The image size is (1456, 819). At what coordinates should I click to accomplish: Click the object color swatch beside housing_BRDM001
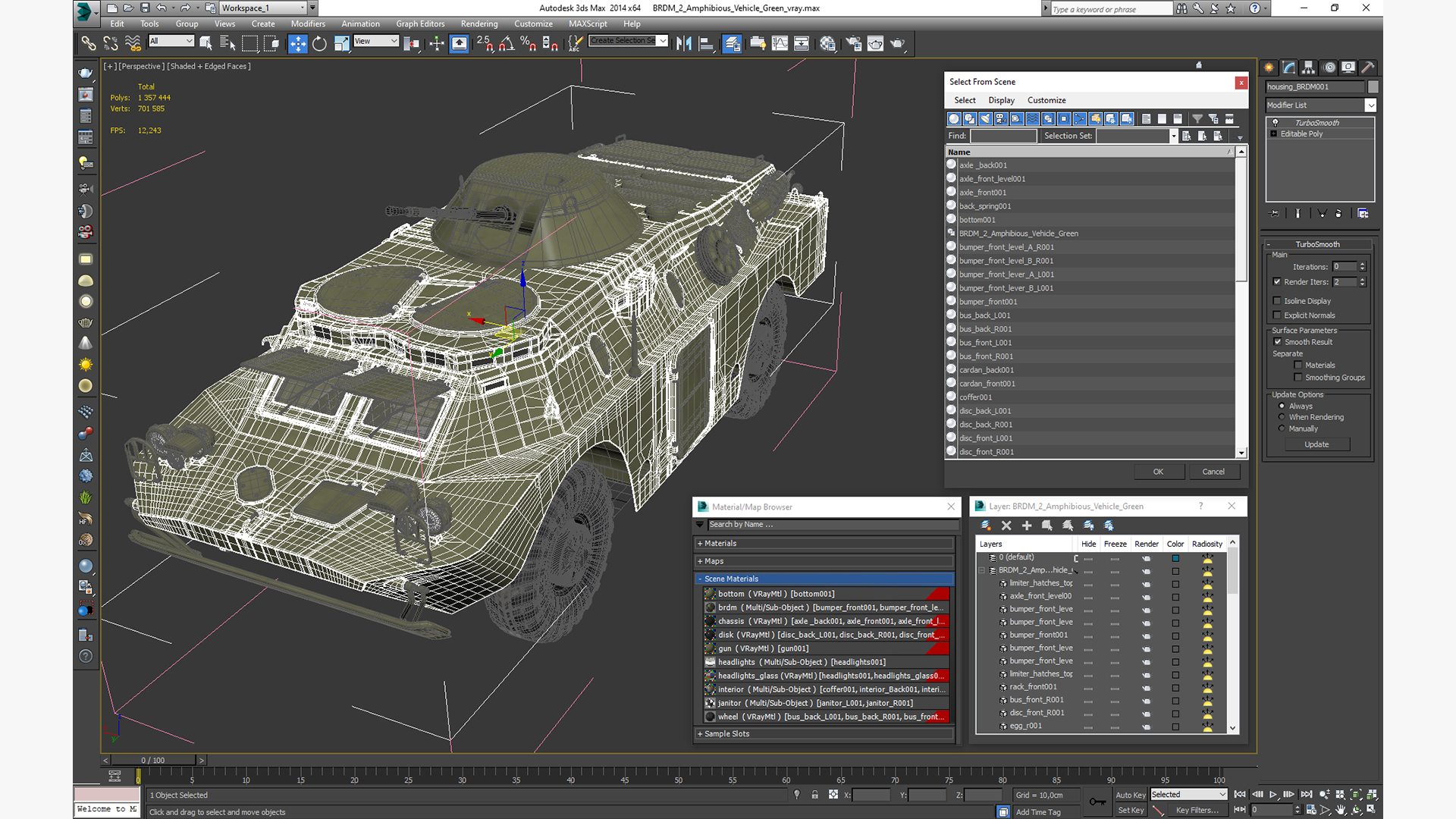[1373, 87]
